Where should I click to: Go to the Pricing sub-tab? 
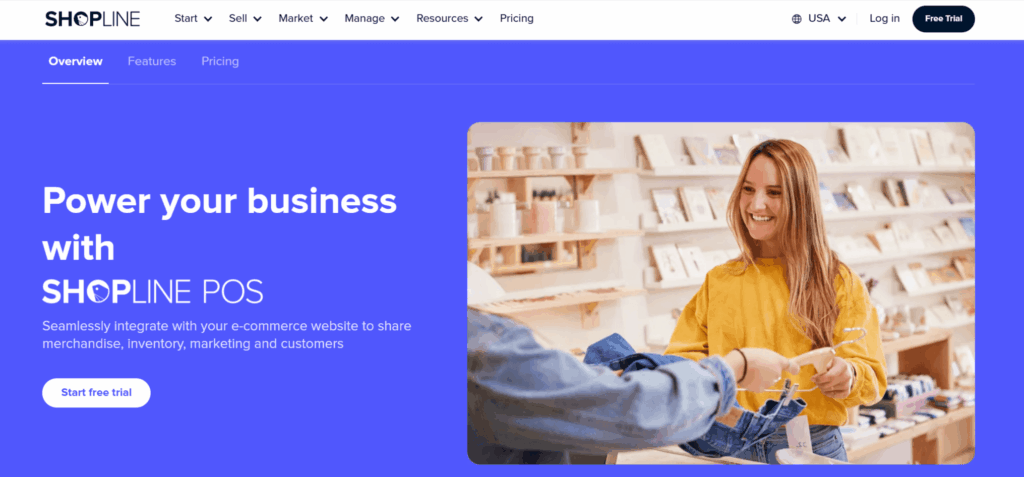coord(220,61)
